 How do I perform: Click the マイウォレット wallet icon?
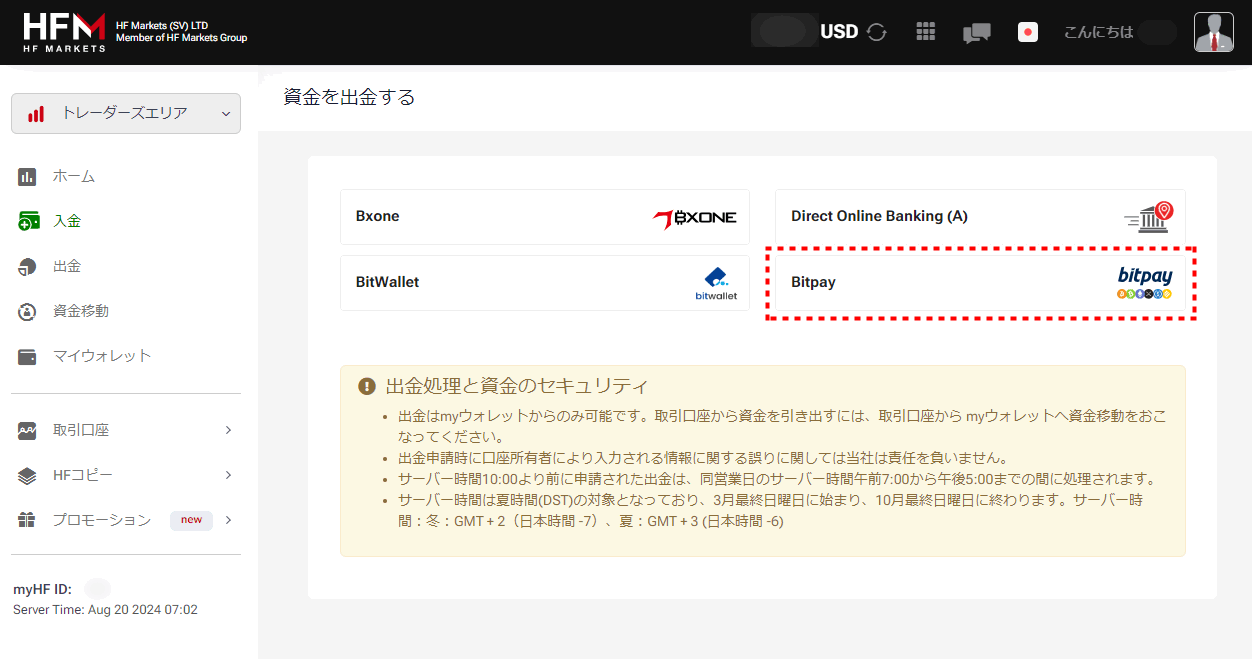(x=28, y=356)
